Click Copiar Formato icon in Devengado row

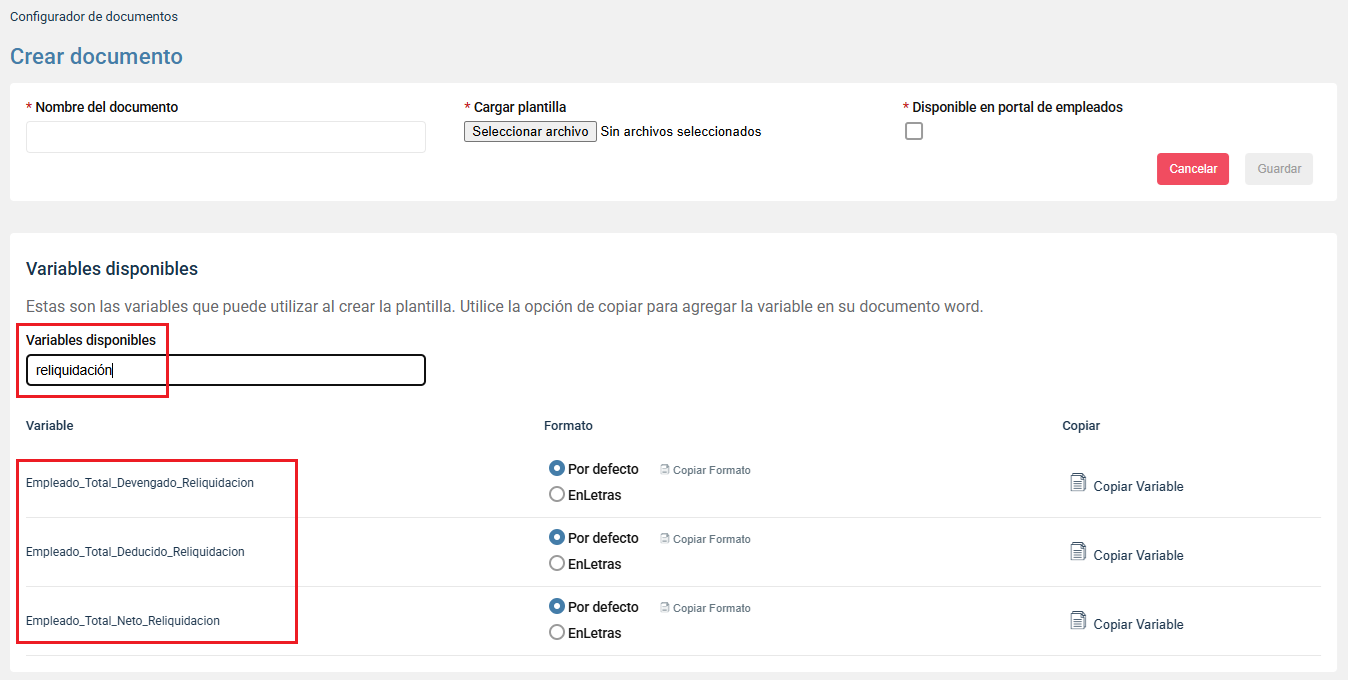[665, 470]
